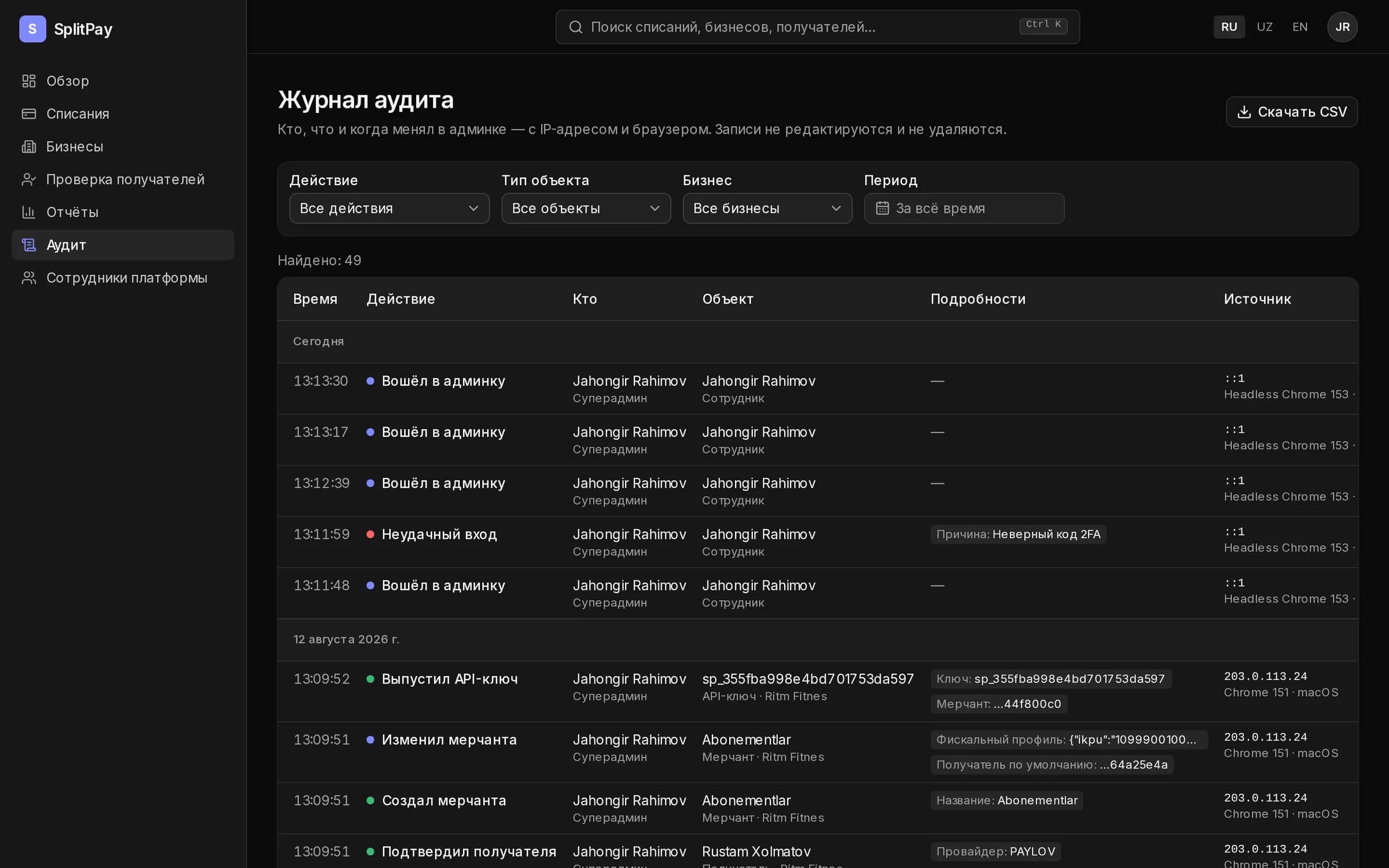
Task: Click the Списания card icon in sidebar
Action: tap(29, 114)
